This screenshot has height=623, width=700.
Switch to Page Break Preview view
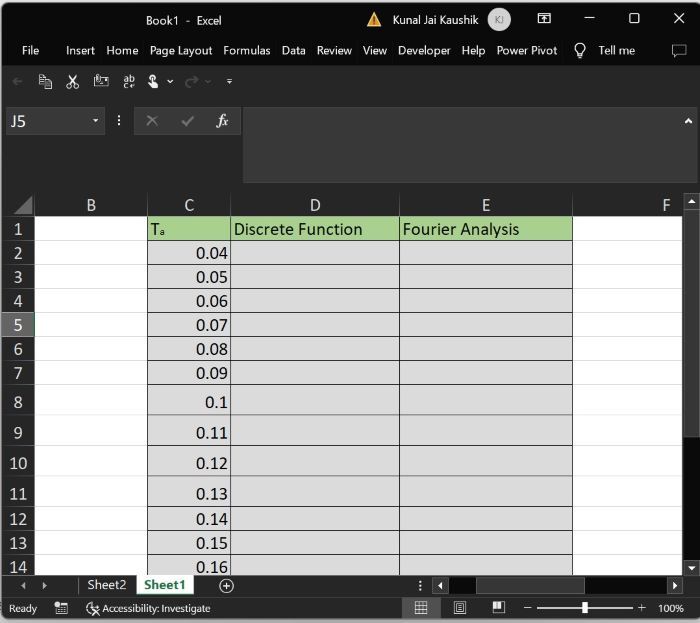coord(498,608)
